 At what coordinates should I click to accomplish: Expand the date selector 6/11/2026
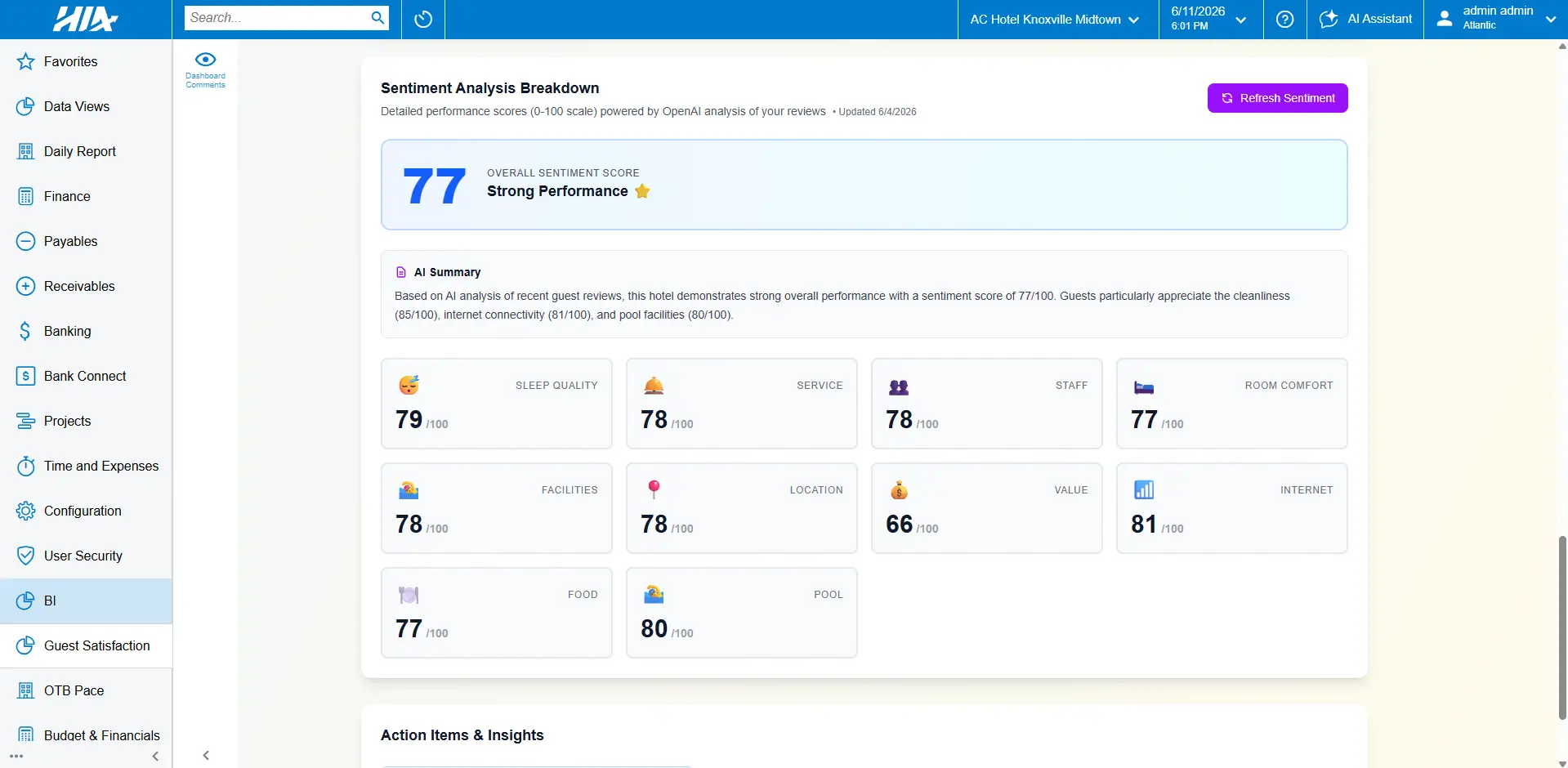coord(1209,19)
